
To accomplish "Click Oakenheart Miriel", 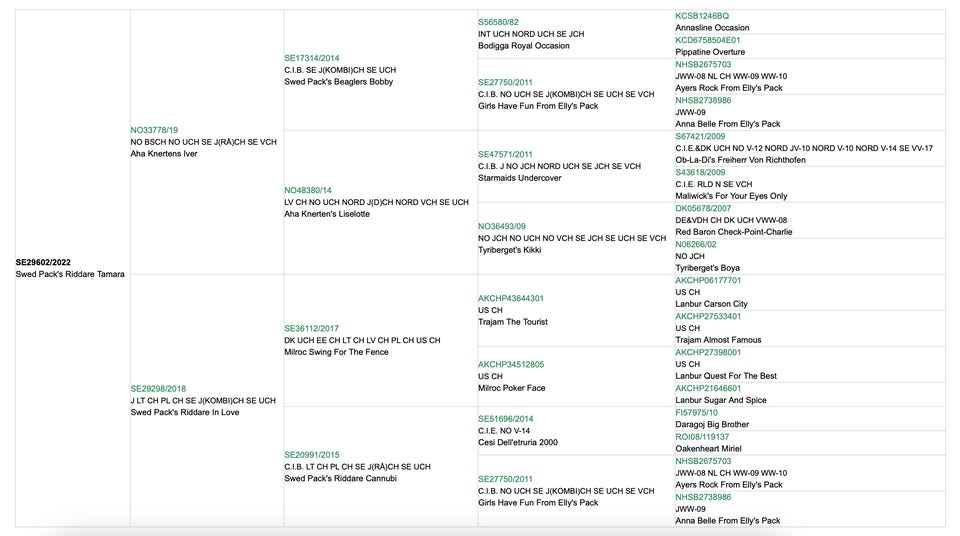I will [708, 448].
